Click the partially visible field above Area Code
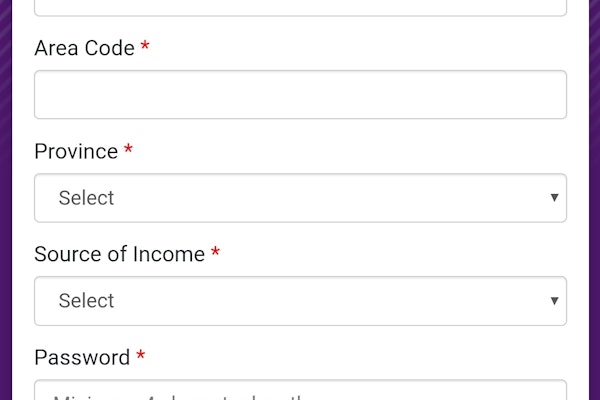 click(x=300, y=7)
